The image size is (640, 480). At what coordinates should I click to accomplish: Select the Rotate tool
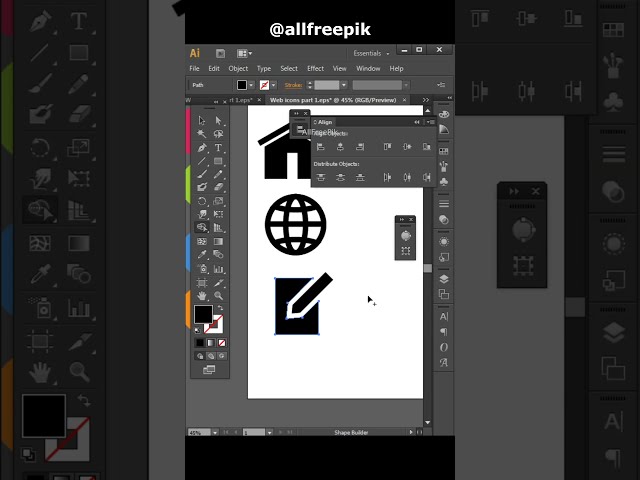click(x=202, y=201)
